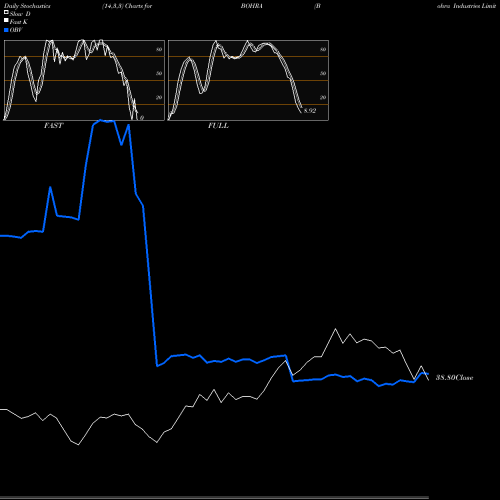
Task: Click the '8.92' value in FULL chart
Action: [x=310, y=111]
